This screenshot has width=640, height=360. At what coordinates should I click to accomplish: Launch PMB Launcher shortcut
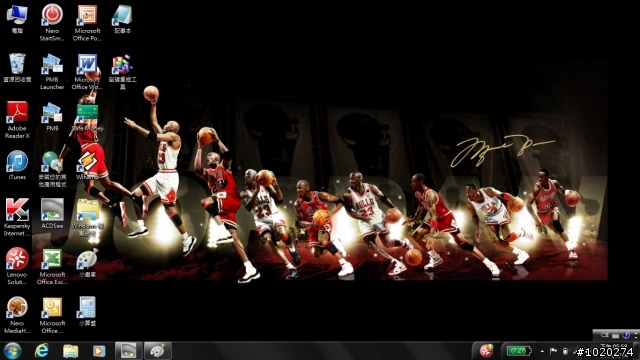[x=52, y=71]
